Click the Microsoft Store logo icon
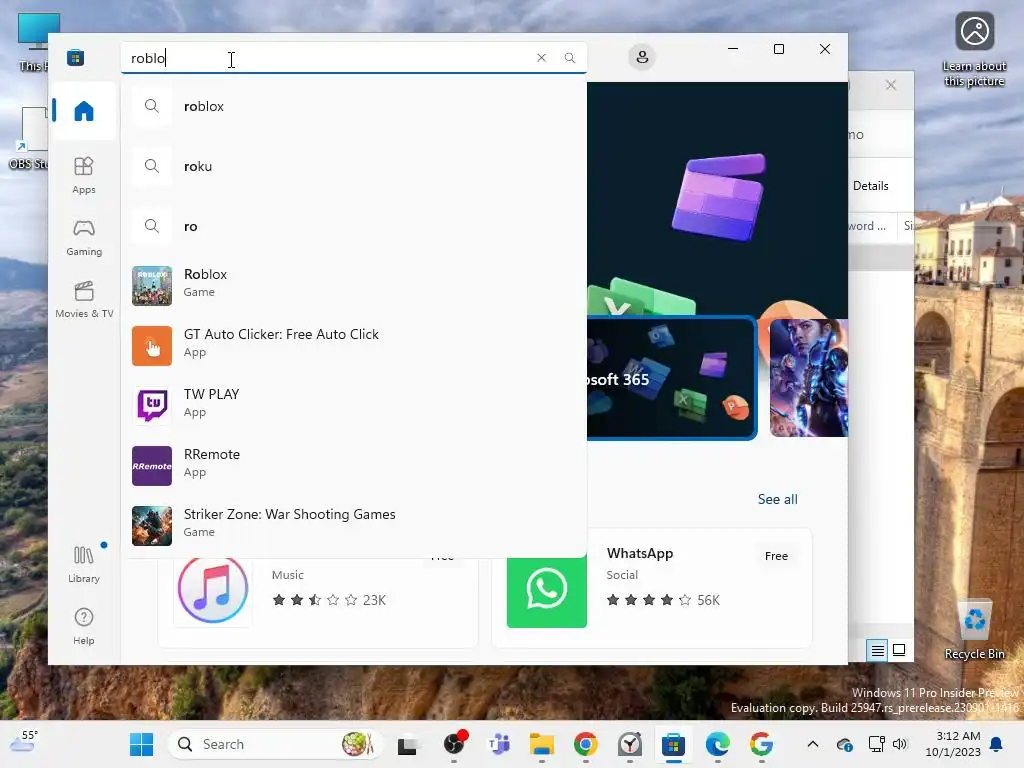Image resolution: width=1024 pixels, height=768 pixels. click(75, 57)
